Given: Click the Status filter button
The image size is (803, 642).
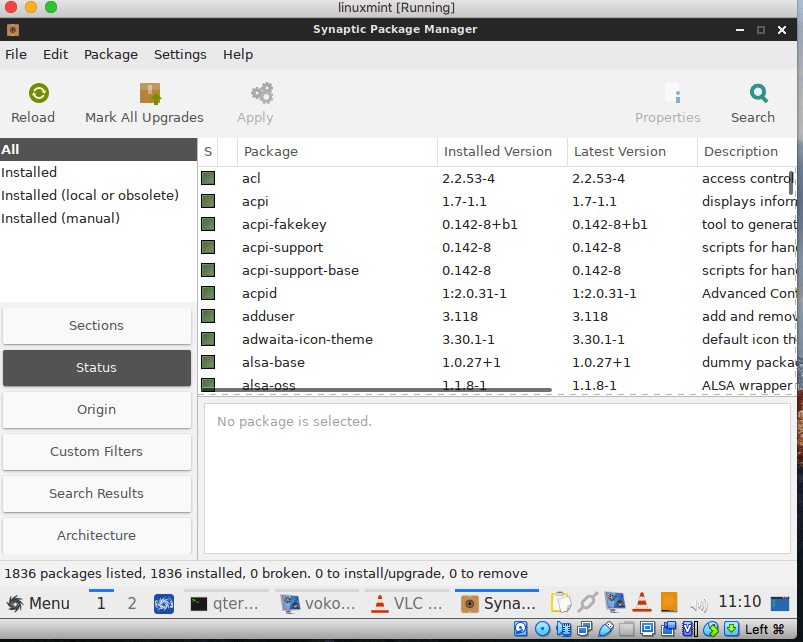Looking at the screenshot, I should 97,368.
